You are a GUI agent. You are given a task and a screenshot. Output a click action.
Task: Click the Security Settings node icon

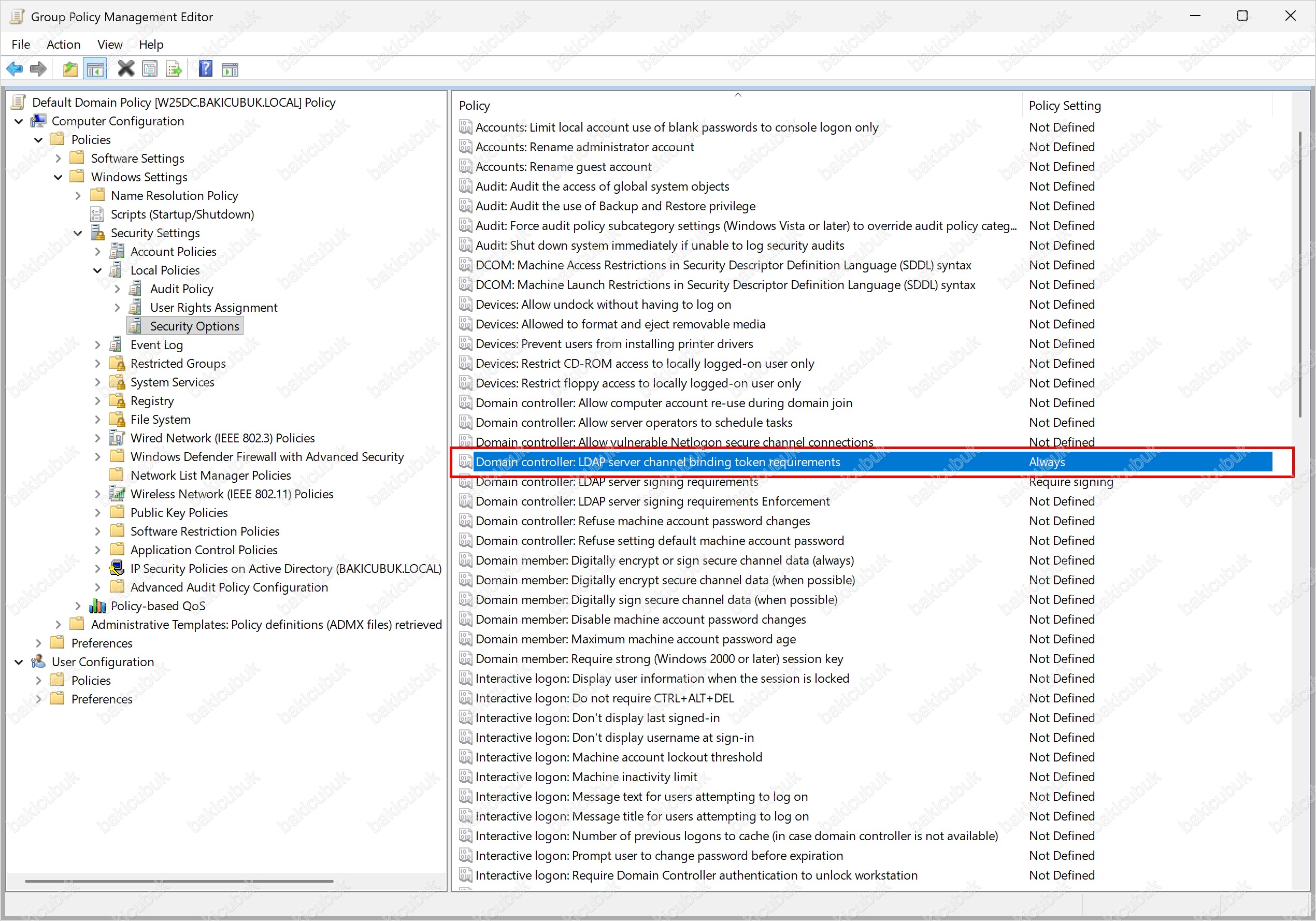pyautogui.click(x=98, y=233)
